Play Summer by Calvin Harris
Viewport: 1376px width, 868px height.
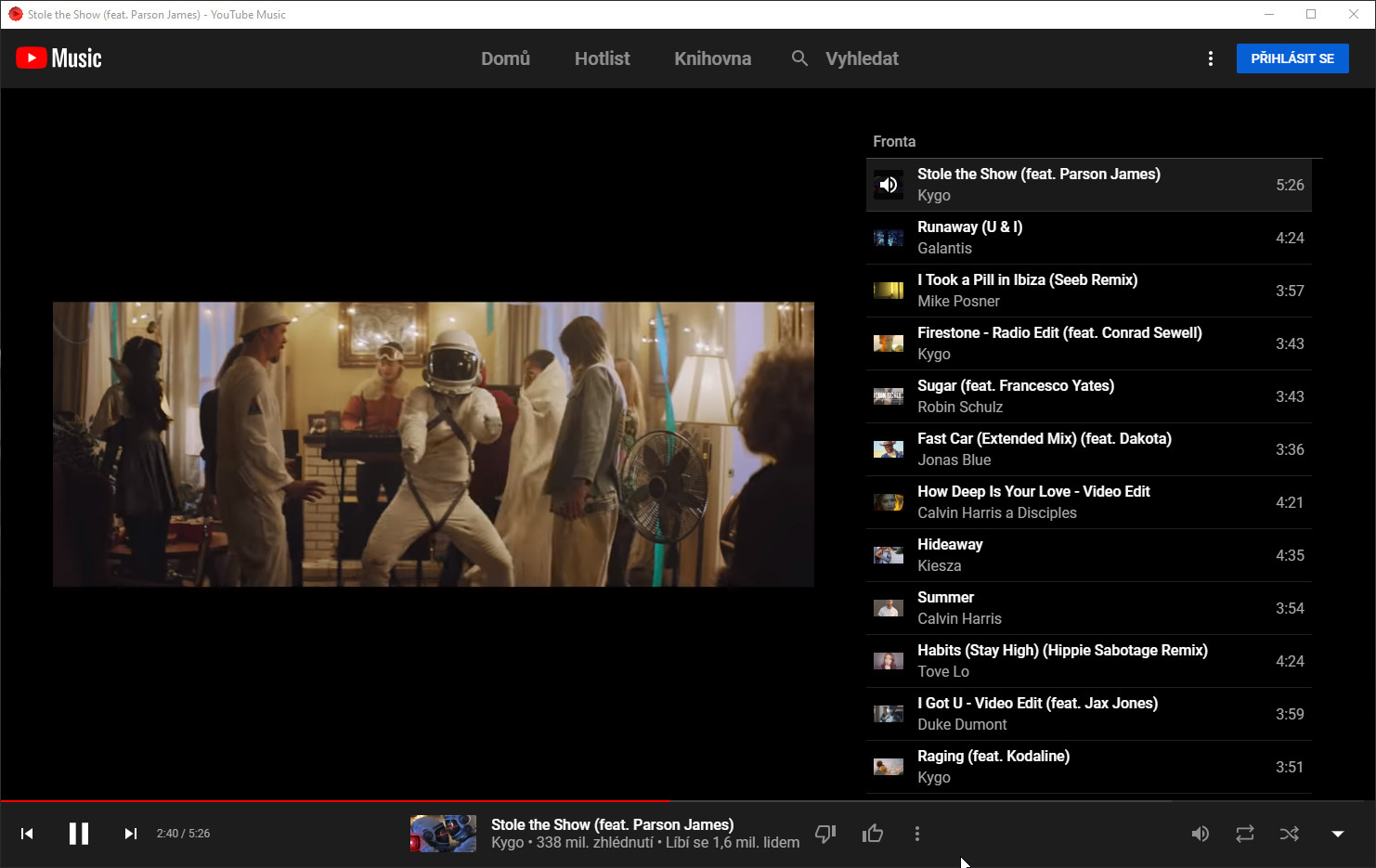tap(1089, 608)
